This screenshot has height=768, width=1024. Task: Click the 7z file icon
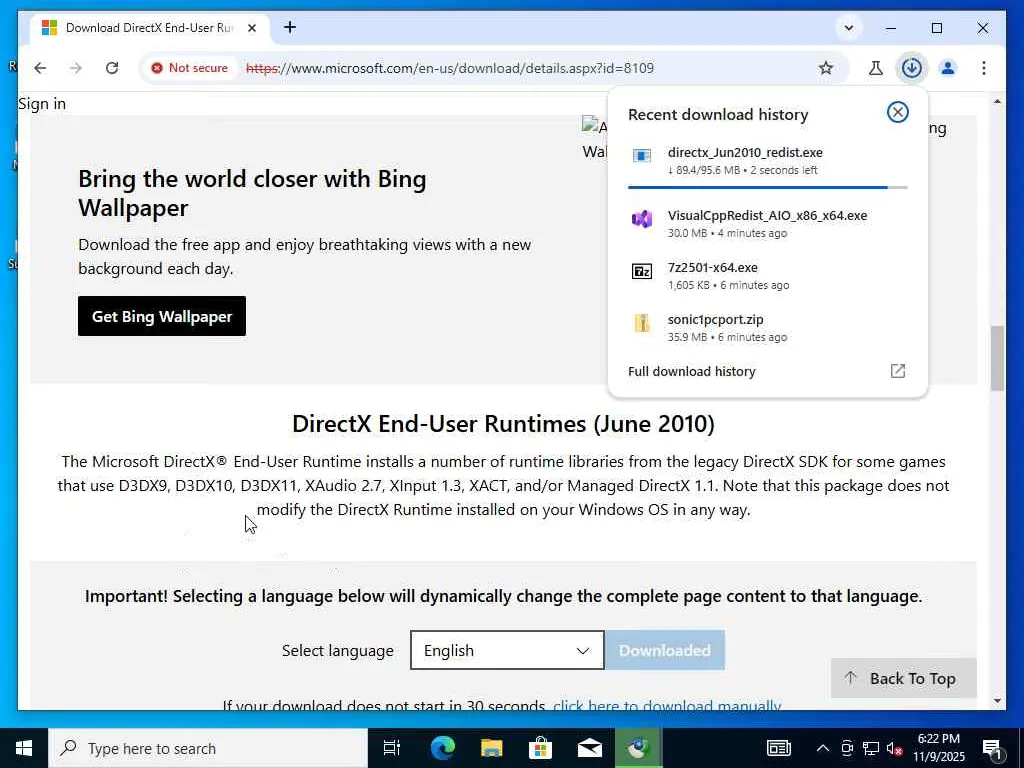point(642,271)
